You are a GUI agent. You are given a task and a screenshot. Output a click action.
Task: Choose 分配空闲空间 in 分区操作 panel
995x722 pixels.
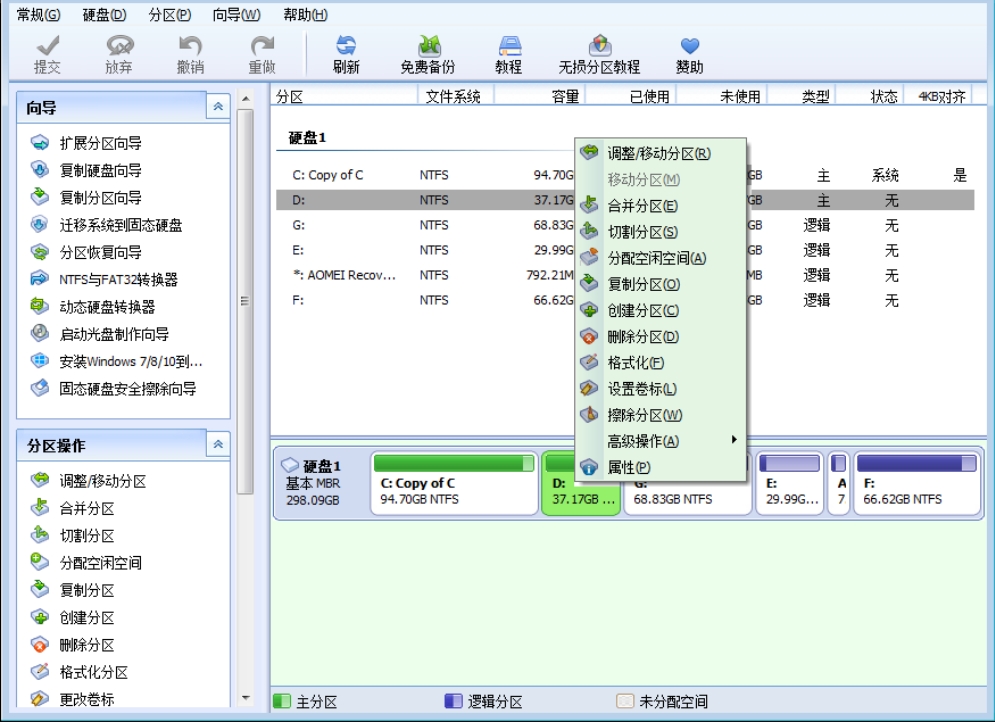(x=86, y=563)
